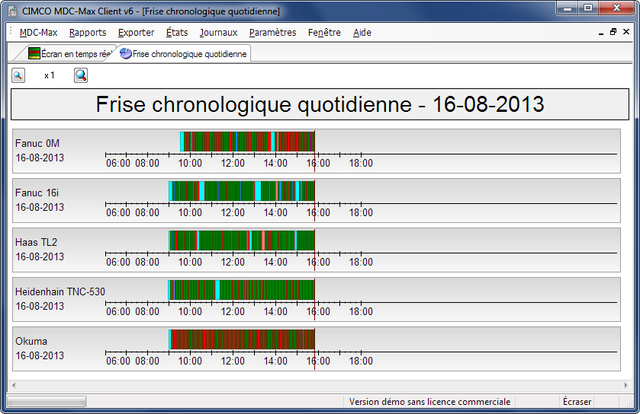Open the États menu
The width and height of the screenshot is (640, 414).
pos(177,33)
